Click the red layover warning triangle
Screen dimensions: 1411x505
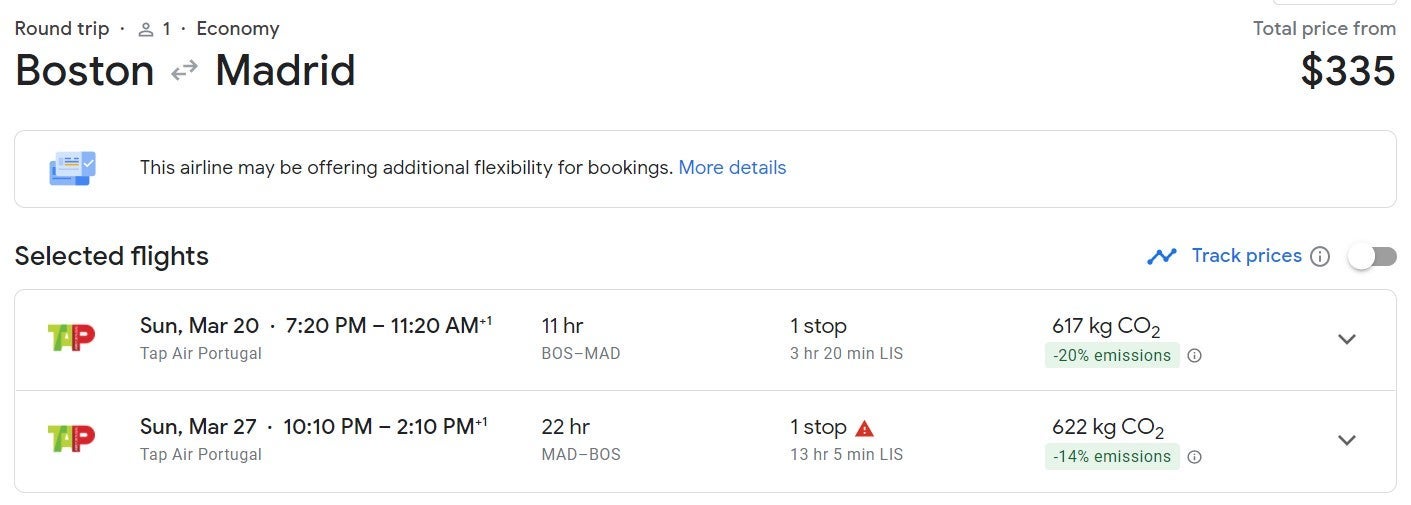coord(865,428)
